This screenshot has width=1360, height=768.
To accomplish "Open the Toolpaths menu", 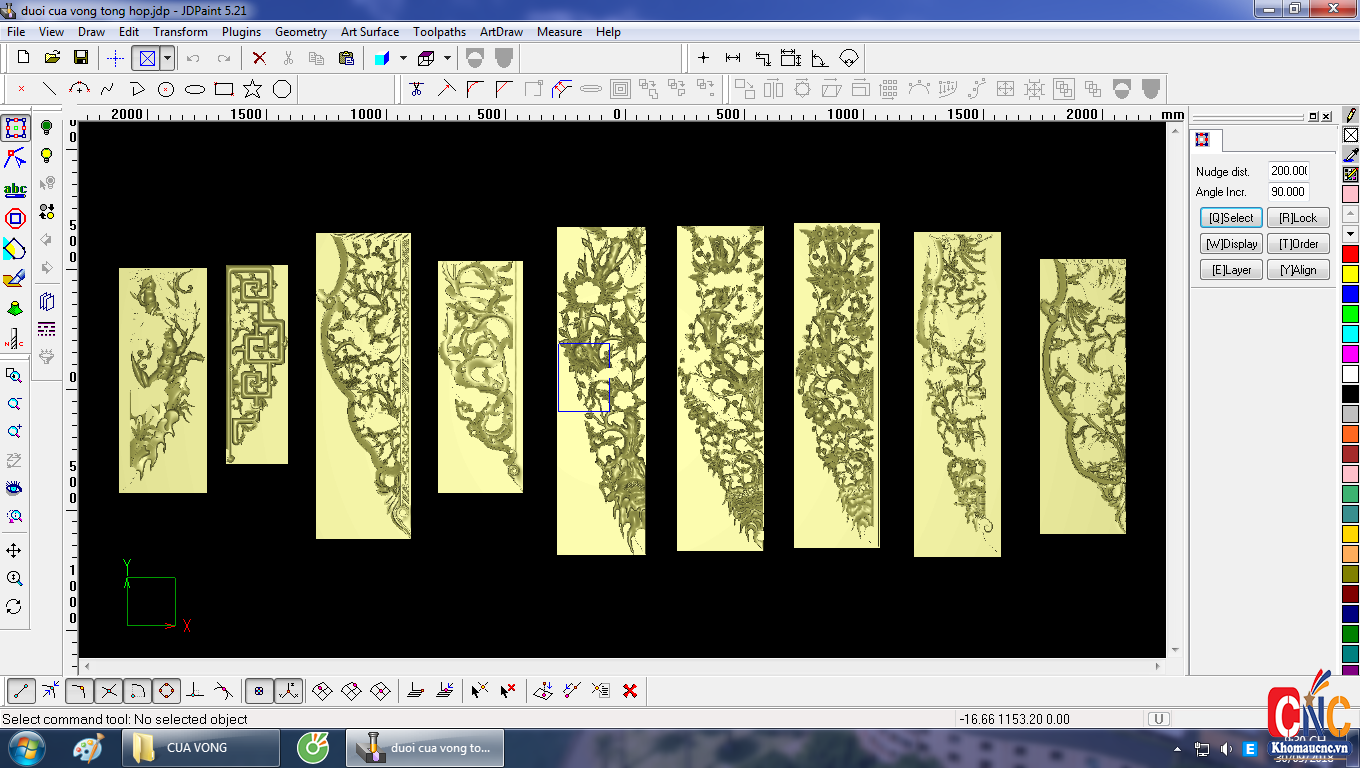I will point(439,32).
